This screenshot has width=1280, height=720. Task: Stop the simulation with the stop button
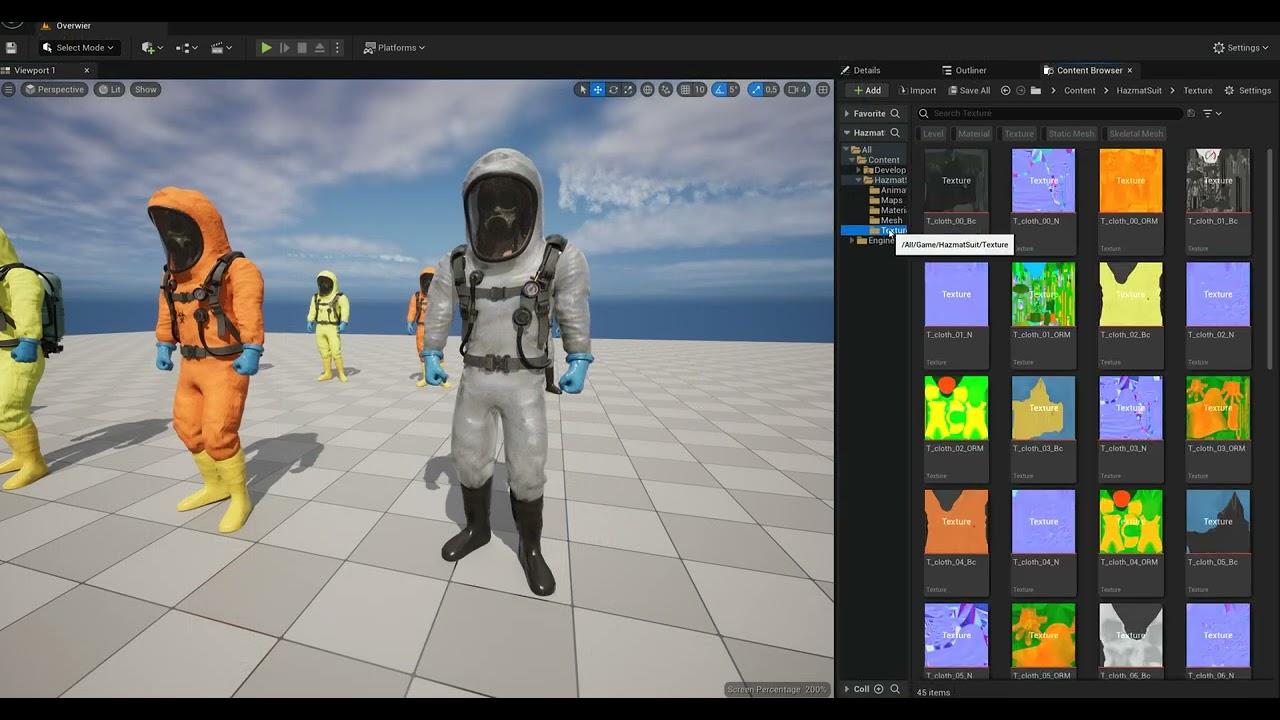[302, 47]
